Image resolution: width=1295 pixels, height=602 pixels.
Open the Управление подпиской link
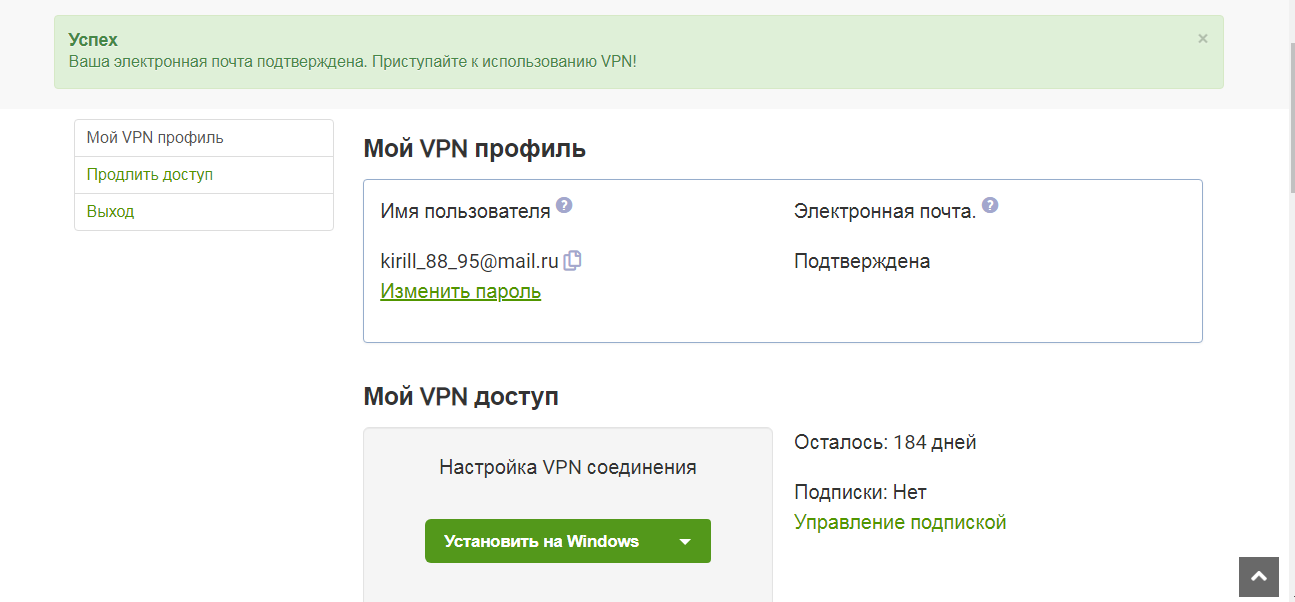click(x=900, y=522)
